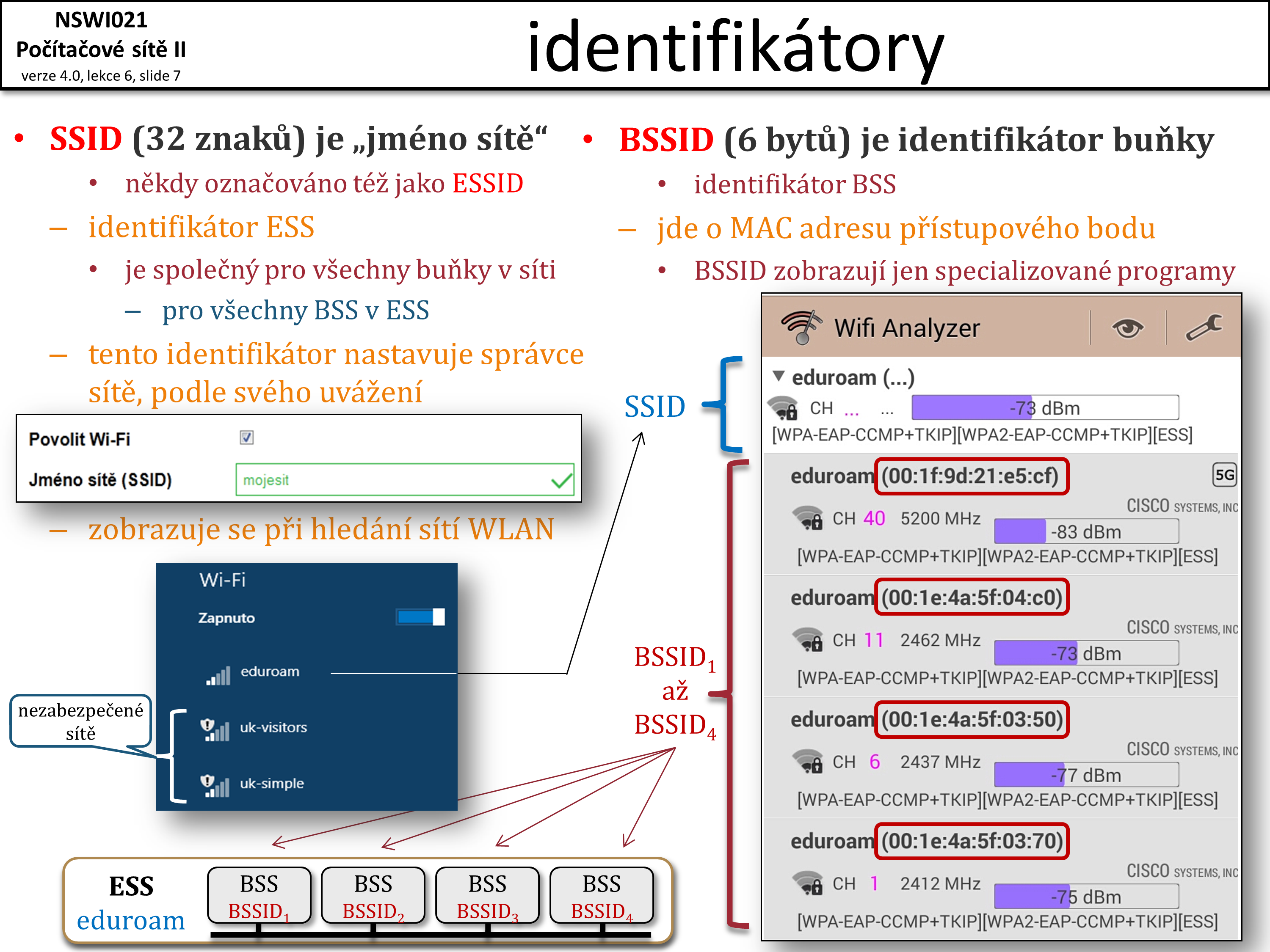Click the Wi-Fi panel title

click(x=223, y=580)
